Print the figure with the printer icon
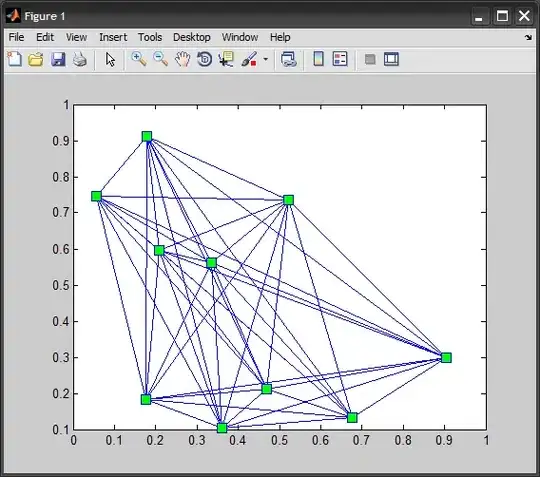Viewport: 540px width, 477px height. (80, 59)
